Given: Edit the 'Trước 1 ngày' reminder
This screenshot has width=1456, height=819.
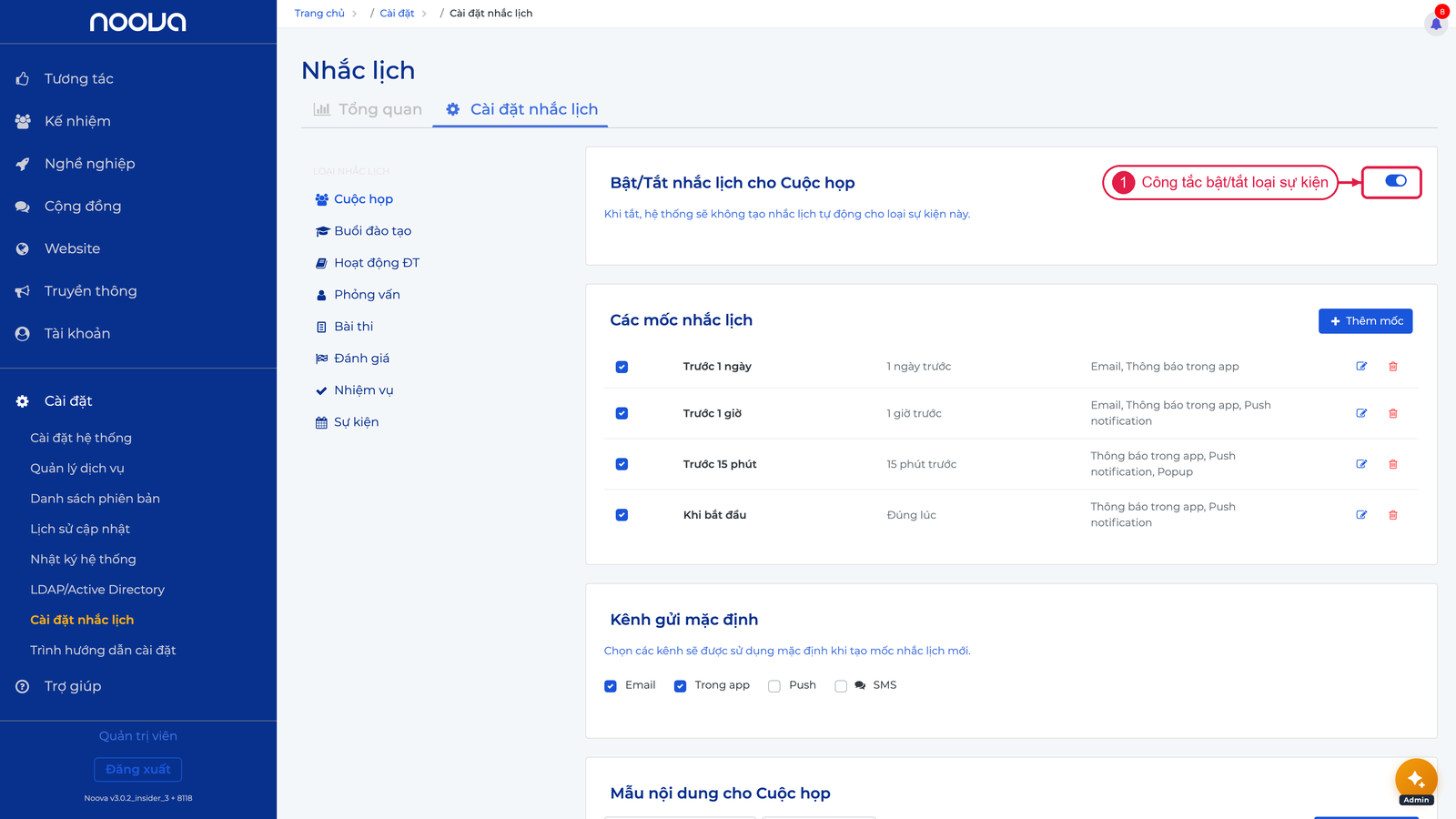Looking at the screenshot, I should tap(1361, 367).
